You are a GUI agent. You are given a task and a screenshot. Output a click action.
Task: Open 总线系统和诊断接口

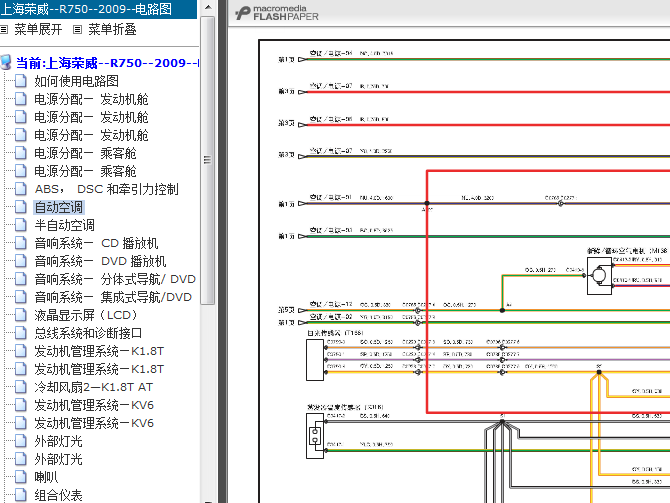coord(88,333)
